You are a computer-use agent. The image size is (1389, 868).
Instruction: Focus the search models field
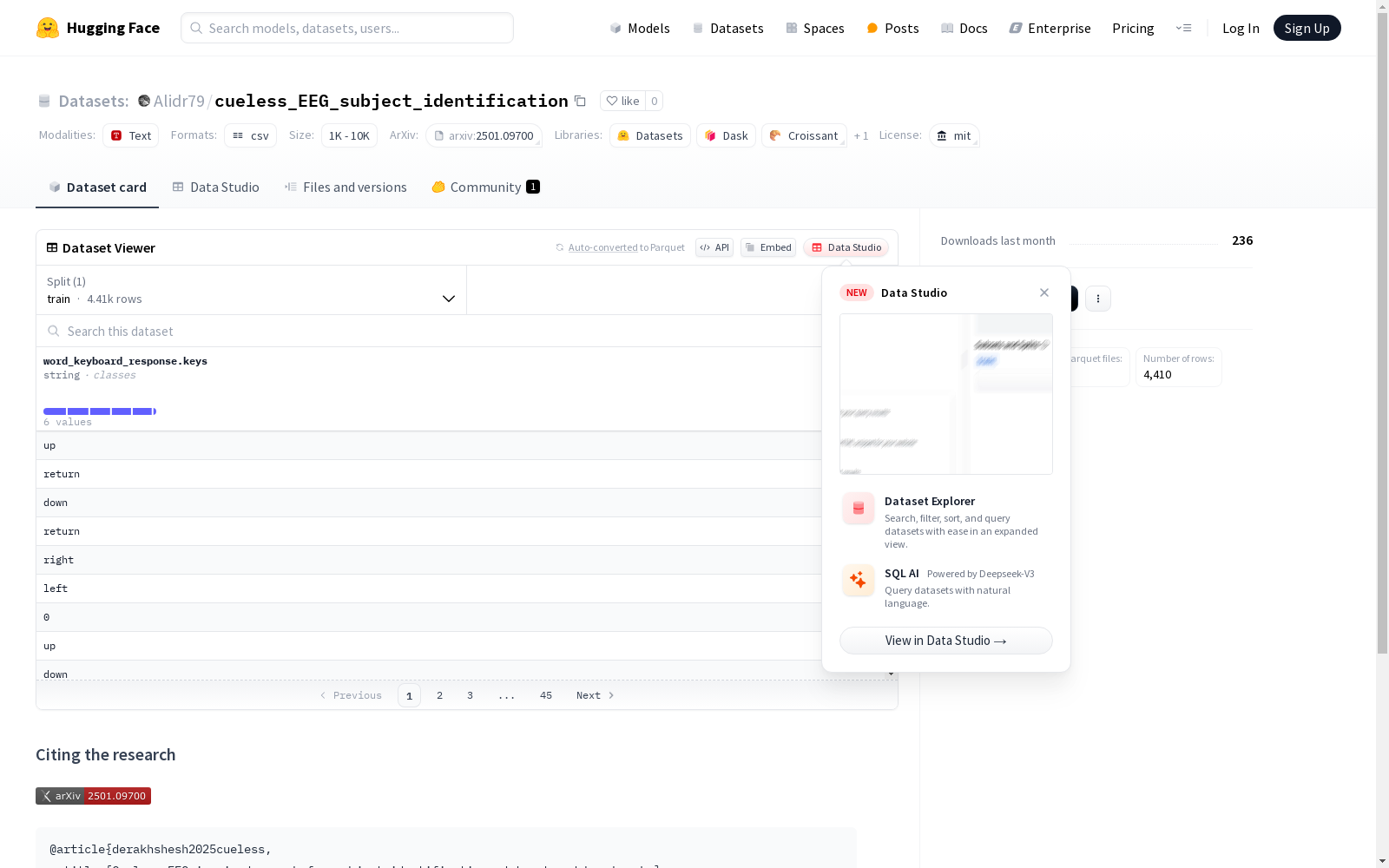(347, 28)
